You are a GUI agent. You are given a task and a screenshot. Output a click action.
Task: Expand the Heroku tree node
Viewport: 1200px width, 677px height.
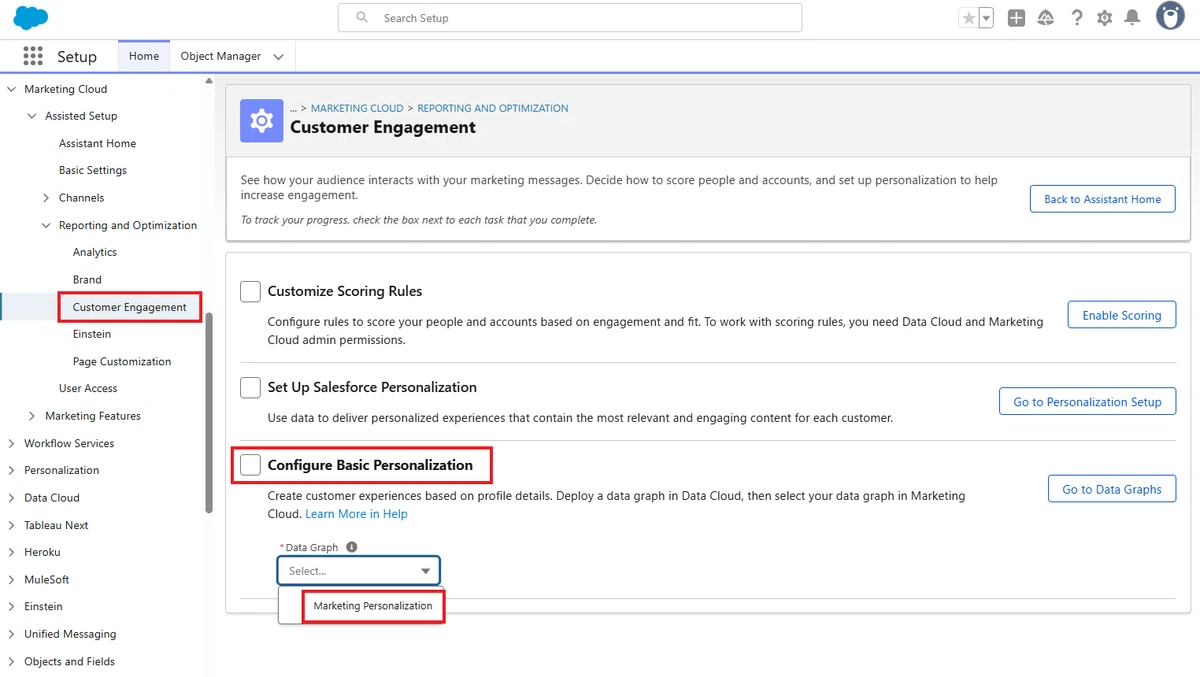pos(11,552)
